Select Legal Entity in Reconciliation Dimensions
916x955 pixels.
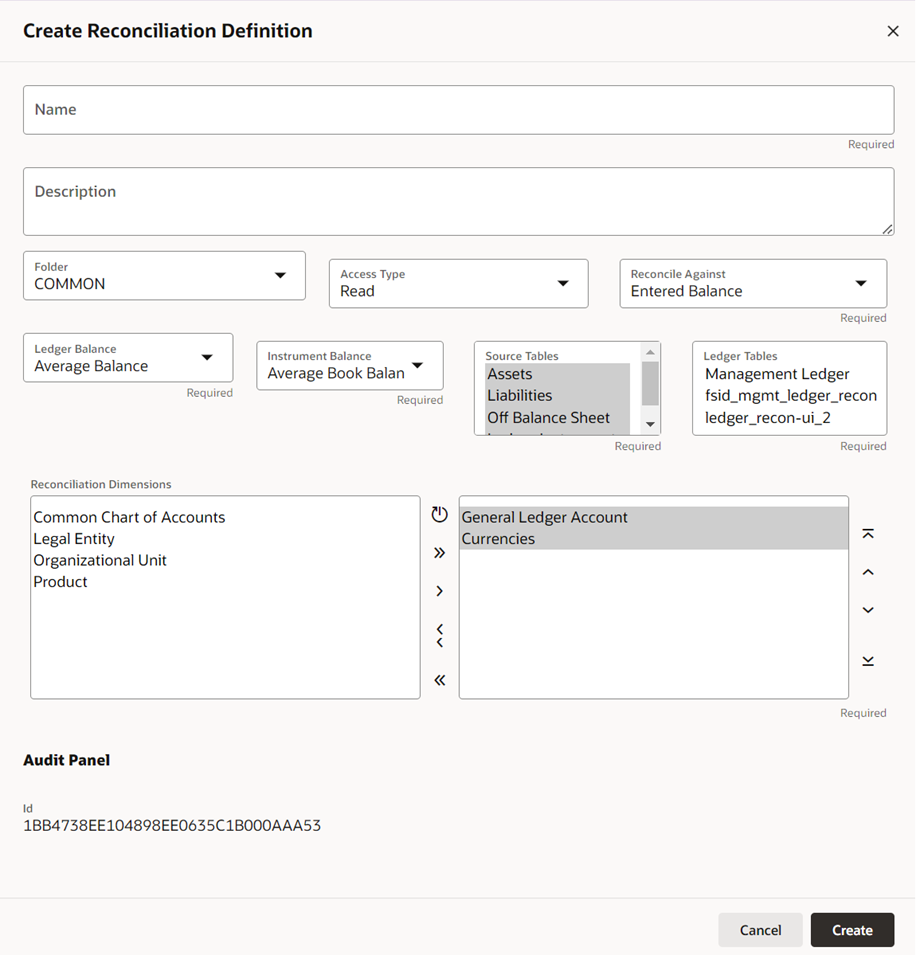point(74,538)
